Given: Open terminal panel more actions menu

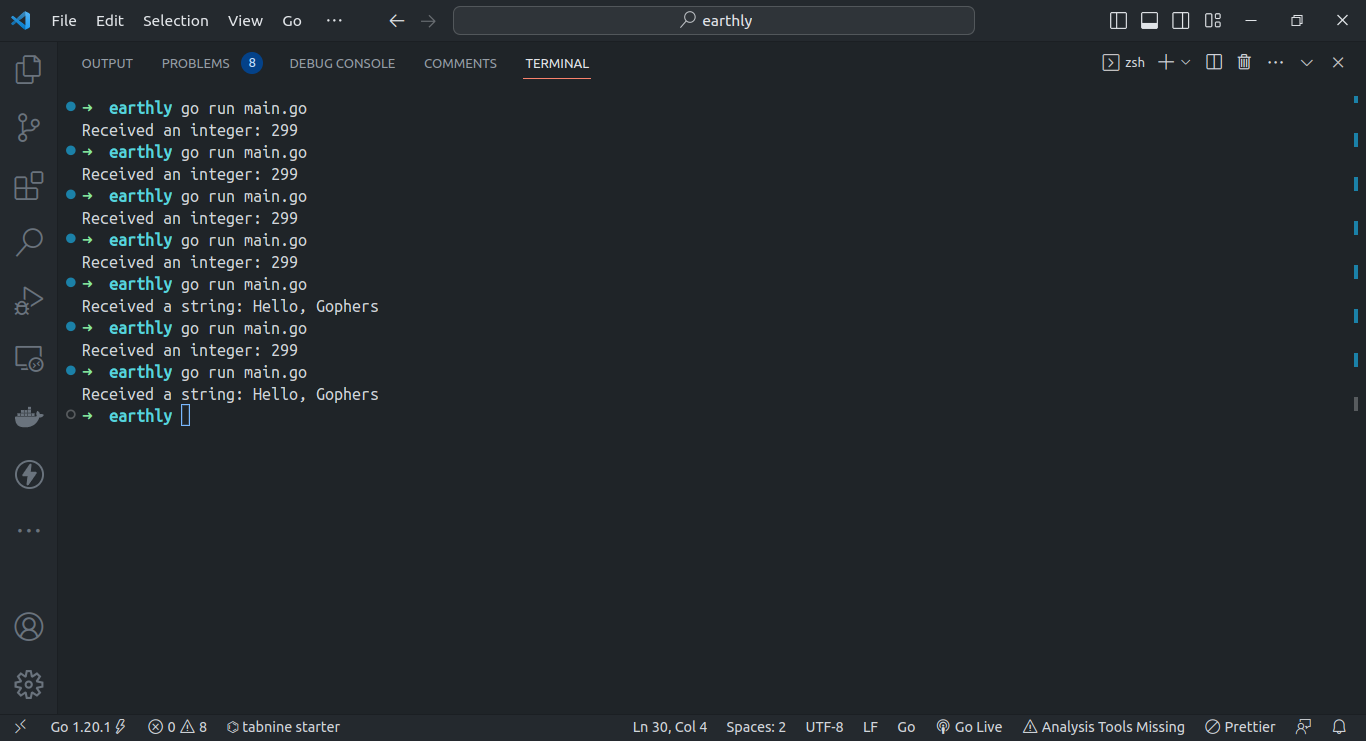Looking at the screenshot, I should tap(1275, 62).
